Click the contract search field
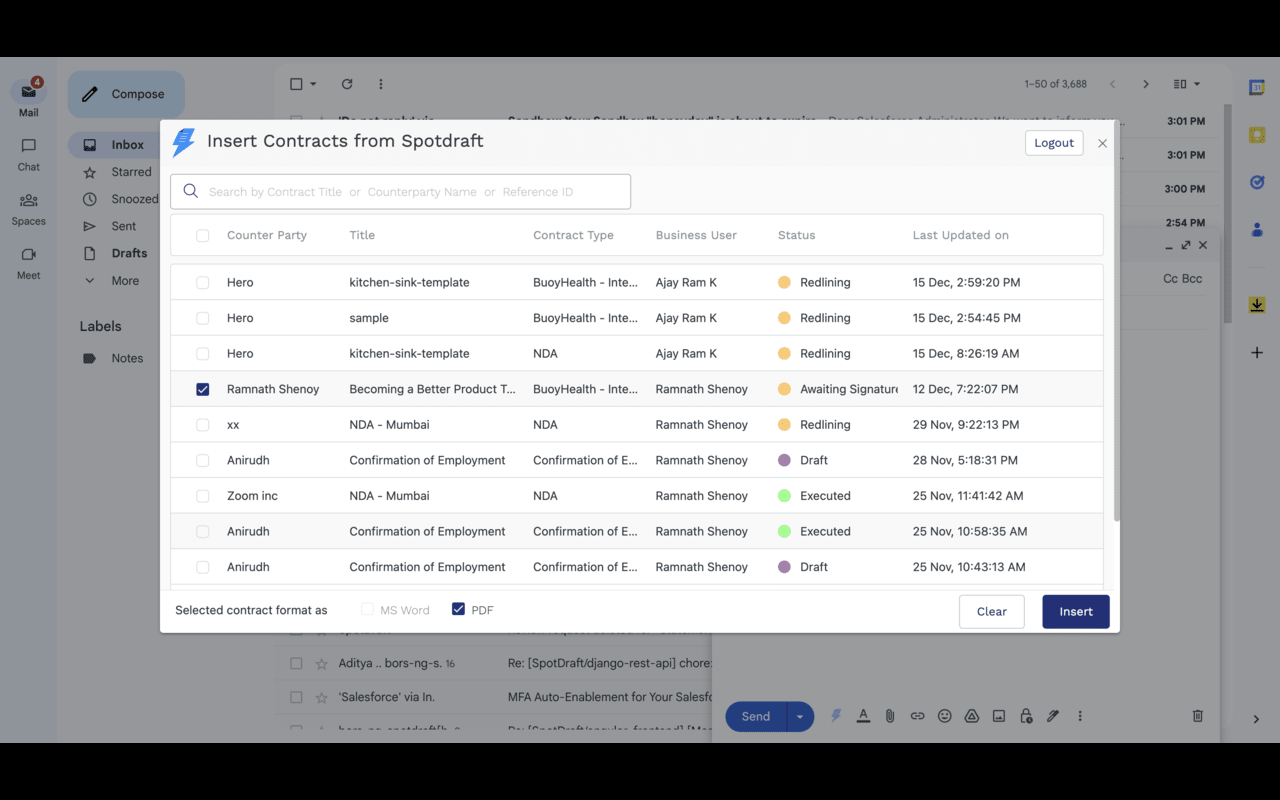 400,192
